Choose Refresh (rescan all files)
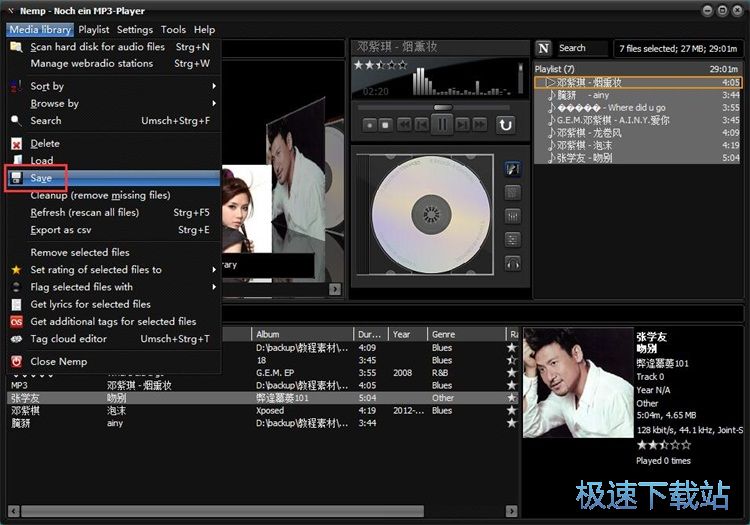The height and width of the screenshot is (525, 750). [113, 213]
